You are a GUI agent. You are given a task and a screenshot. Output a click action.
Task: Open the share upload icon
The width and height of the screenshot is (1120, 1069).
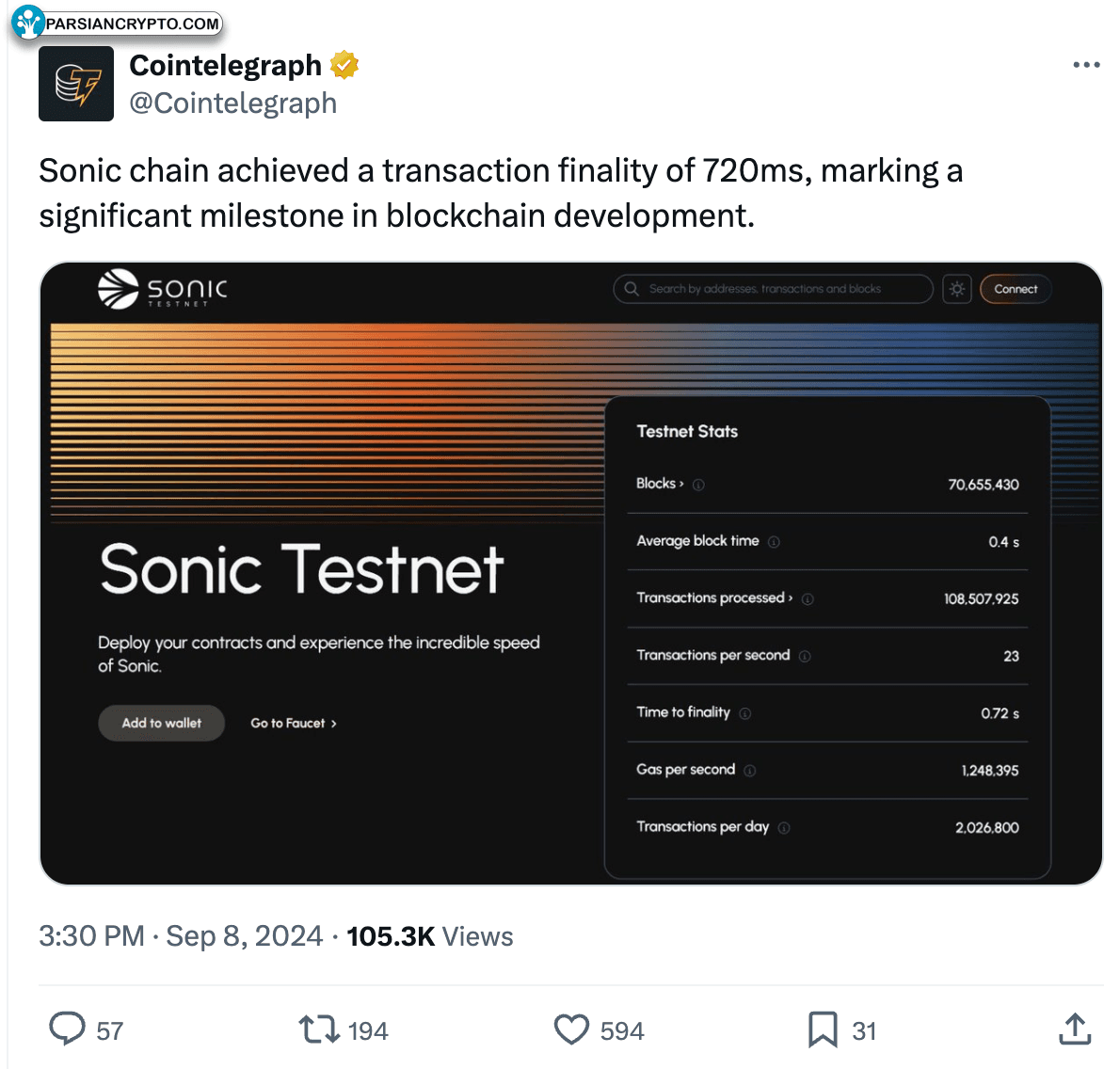click(x=1074, y=1029)
